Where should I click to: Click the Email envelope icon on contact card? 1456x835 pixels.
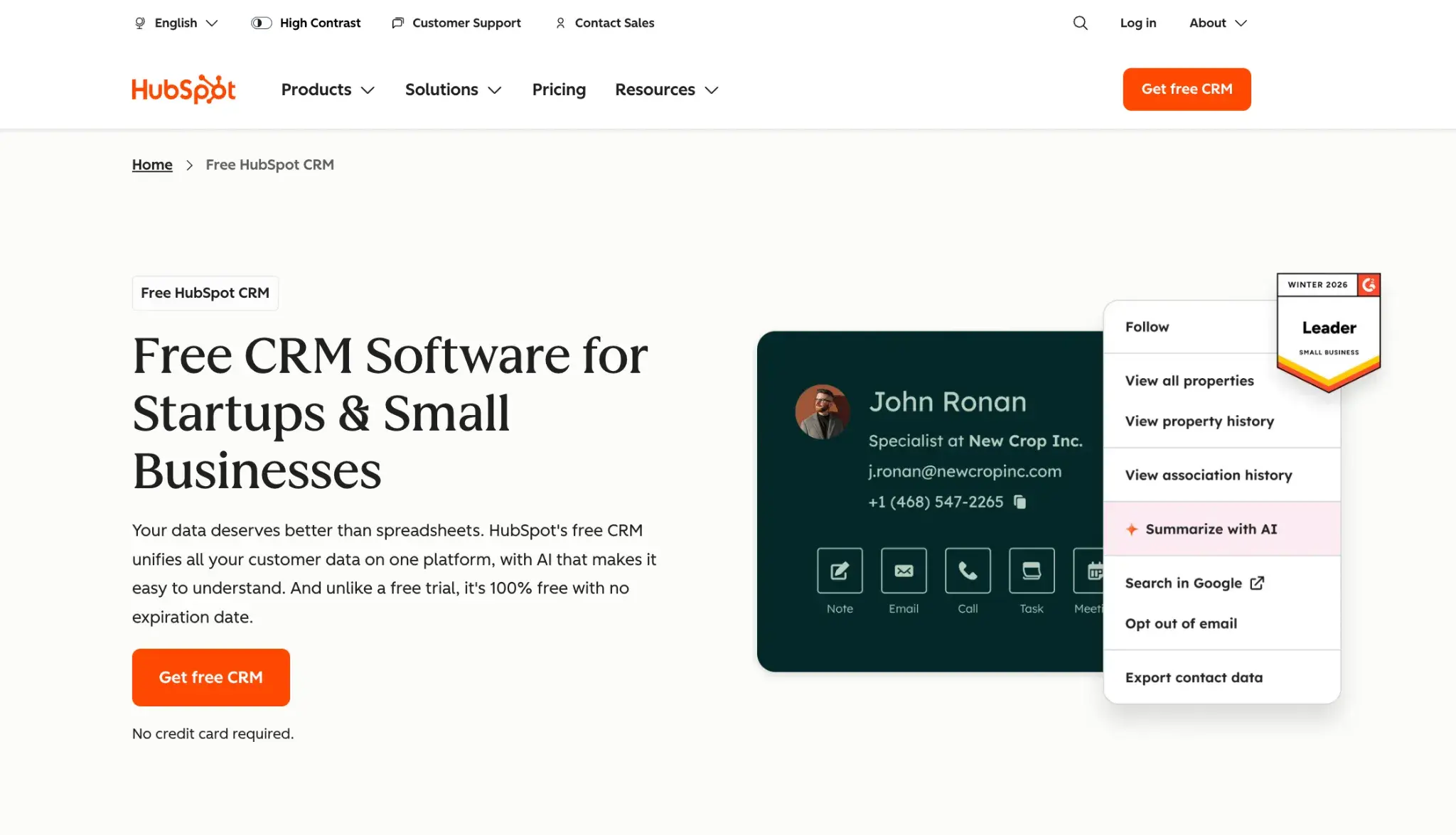point(904,570)
